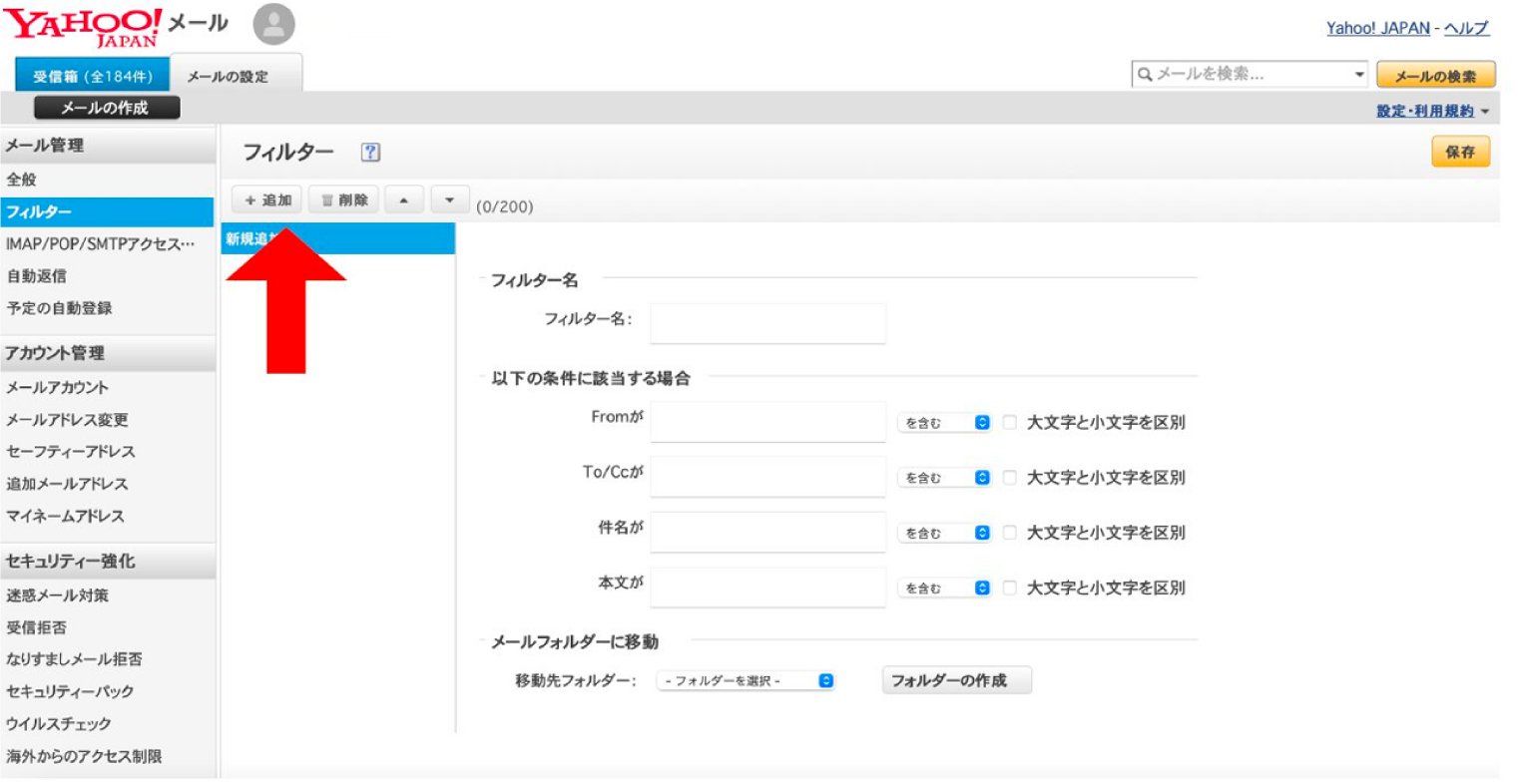The height and width of the screenshot is (784, 1519).
Task: Click the 保存 save button
Action: coord(1460,152)
